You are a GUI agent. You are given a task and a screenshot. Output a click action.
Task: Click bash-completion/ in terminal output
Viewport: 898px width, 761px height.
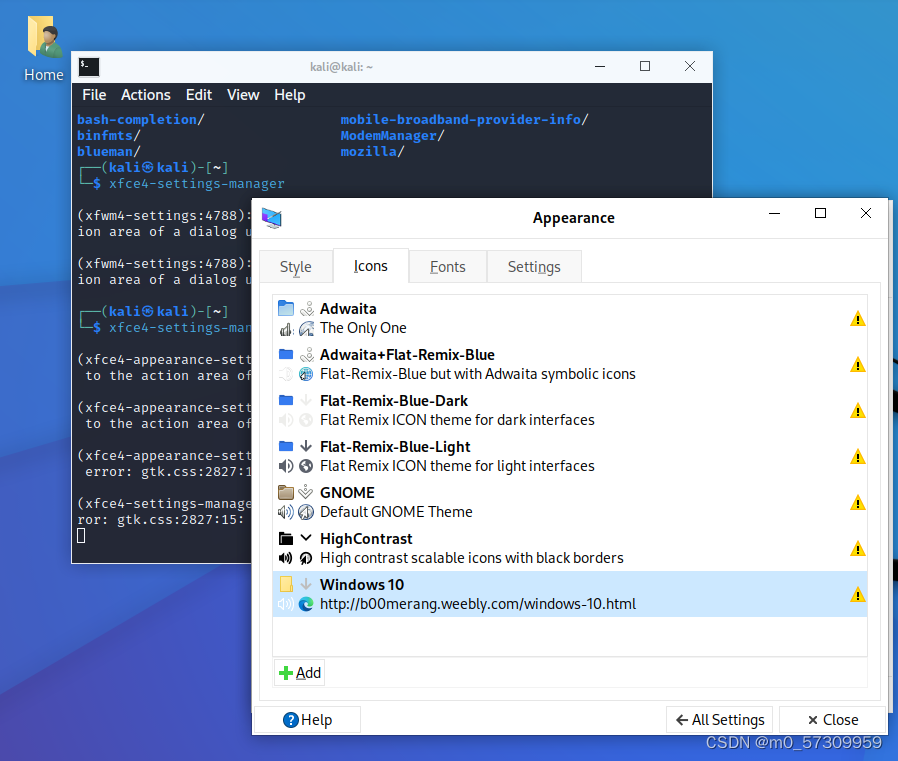[x=141, y=120]
